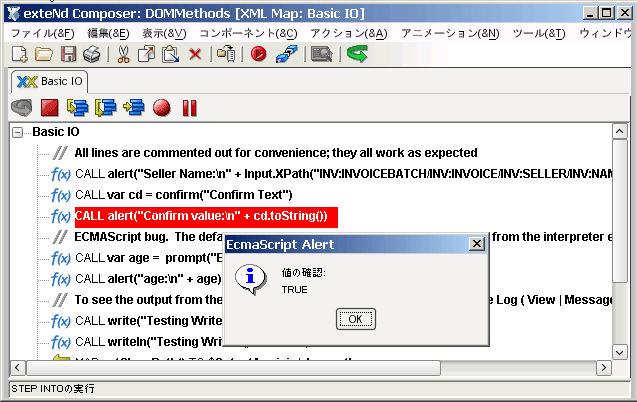Open the コンポーネント(C) menu
Screen dimensions: 637x402
(248, 33)
